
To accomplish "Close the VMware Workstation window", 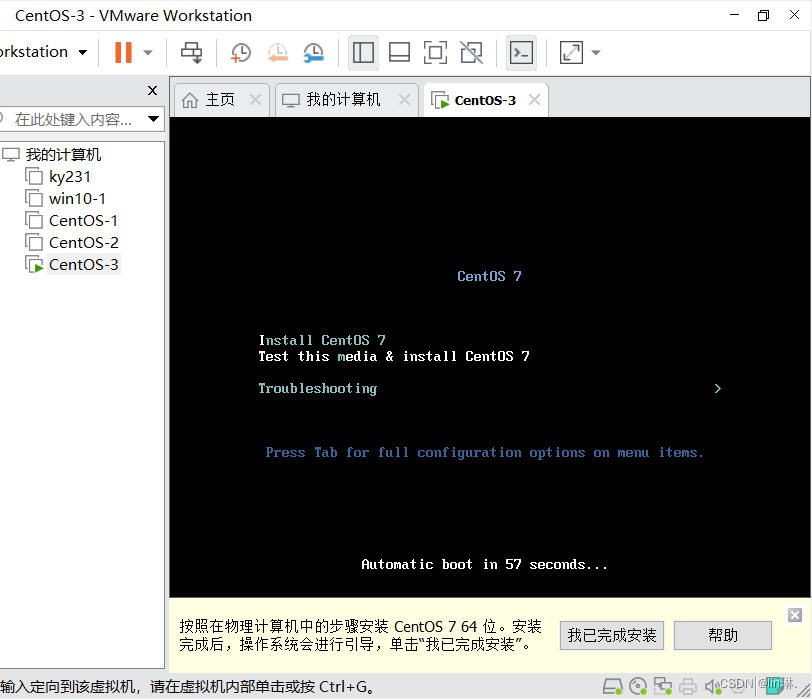I will click(x=794, y=15).
